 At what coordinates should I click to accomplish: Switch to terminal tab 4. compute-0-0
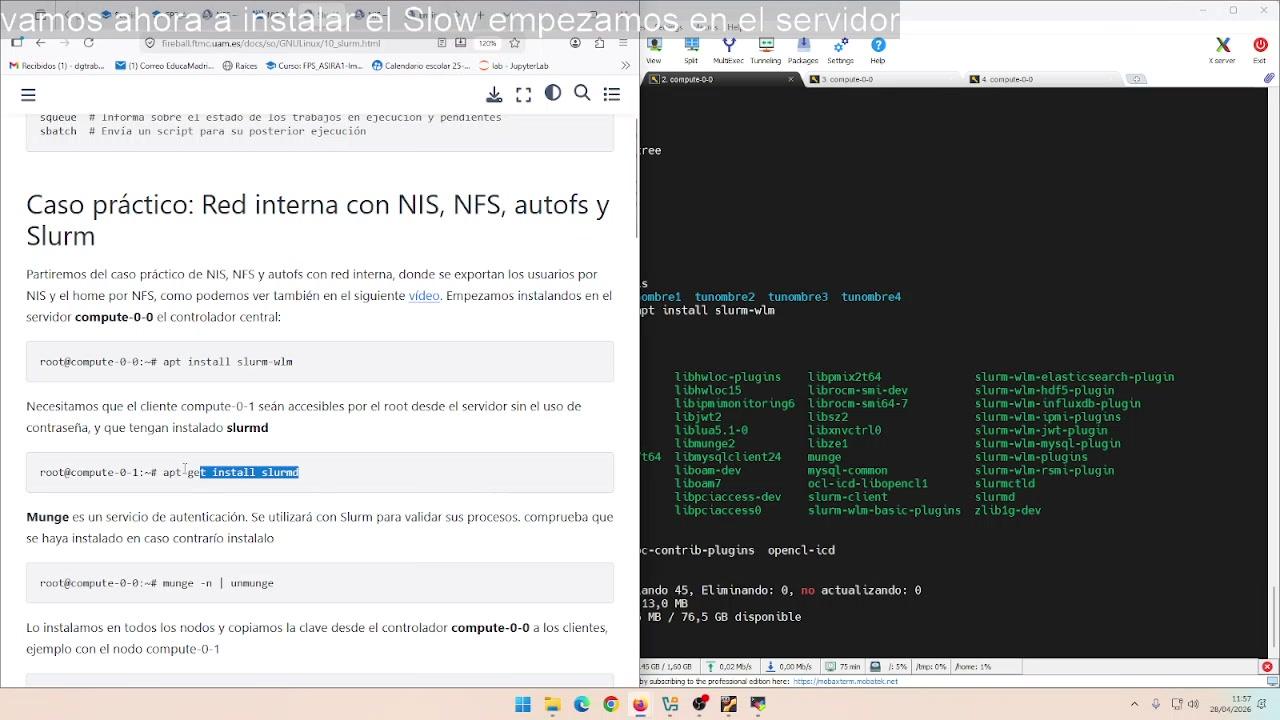(x=1006, y=79)
